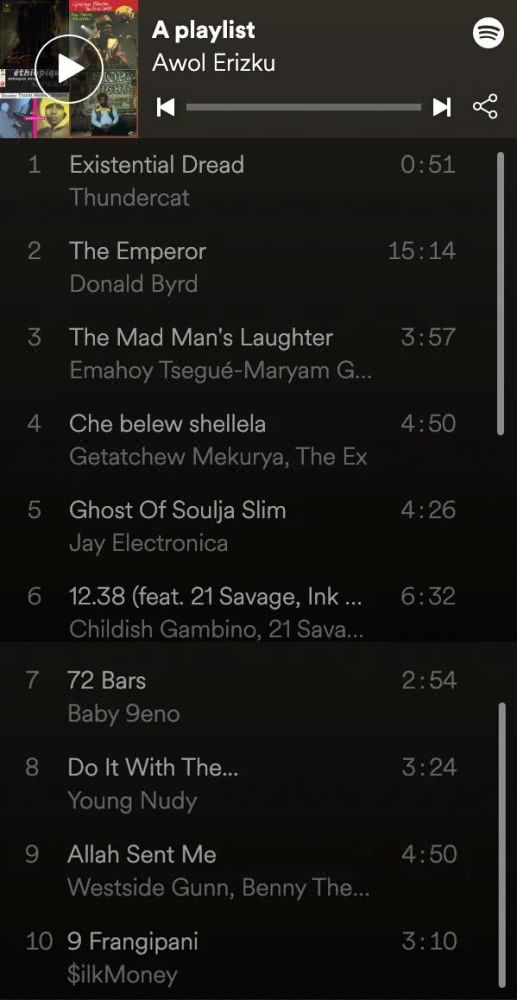Play the playlist using the cover play button
The image size is (517, 1000).
(68, 69)
